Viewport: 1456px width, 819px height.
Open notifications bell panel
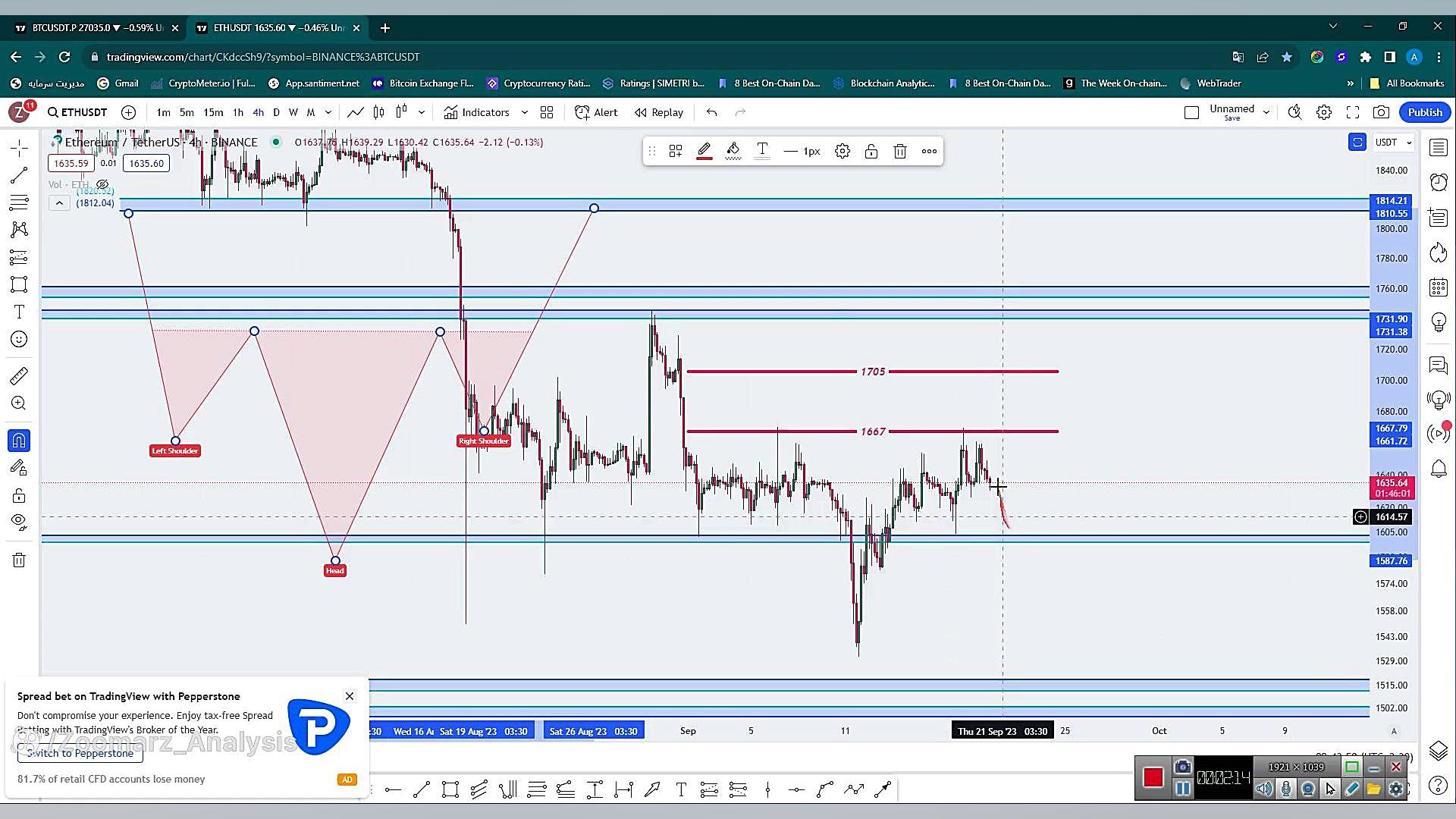click(1439, 469)
